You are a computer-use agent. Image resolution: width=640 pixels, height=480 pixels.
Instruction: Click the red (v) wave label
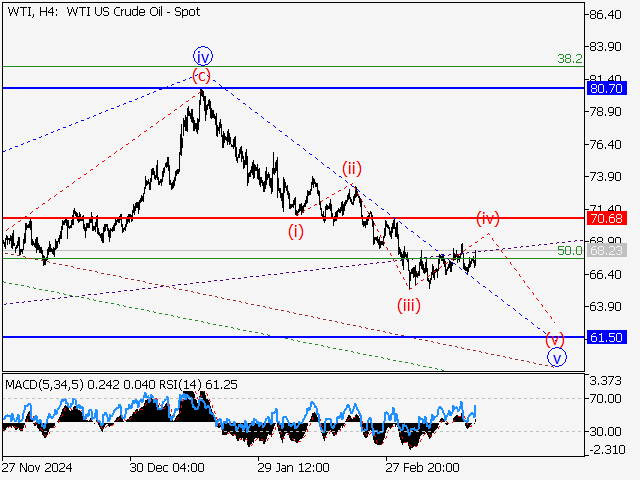click(554, 337)
